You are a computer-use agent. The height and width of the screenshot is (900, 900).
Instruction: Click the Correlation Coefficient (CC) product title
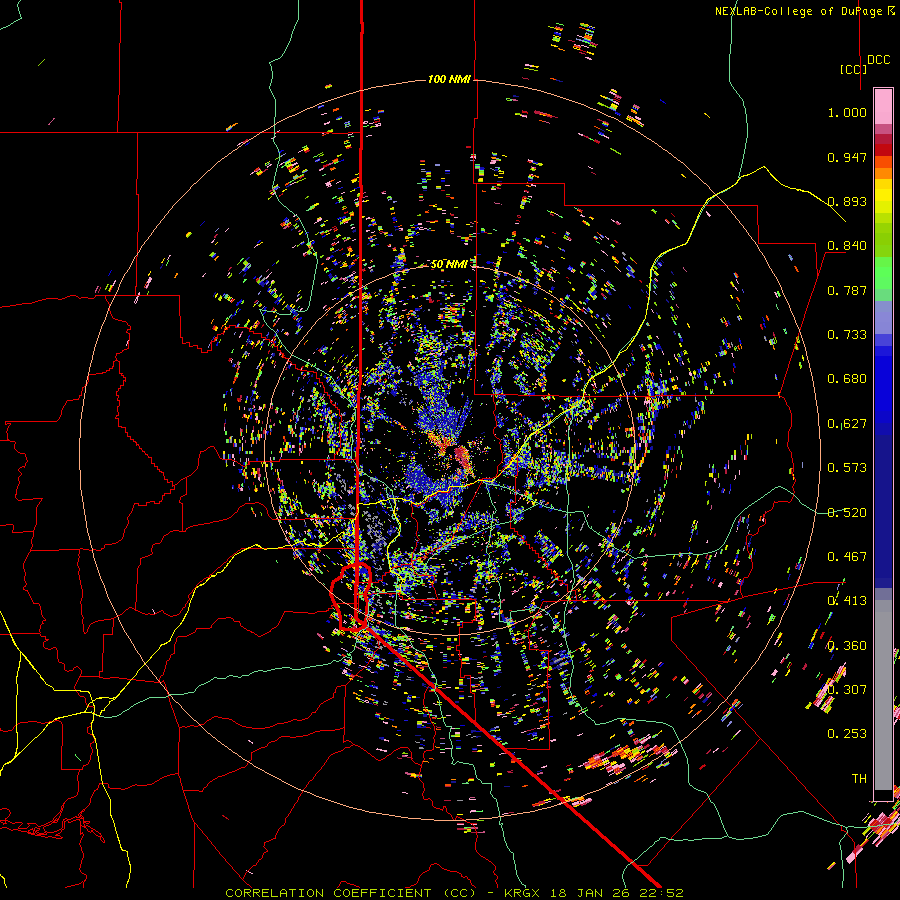(x=351, y=893)
